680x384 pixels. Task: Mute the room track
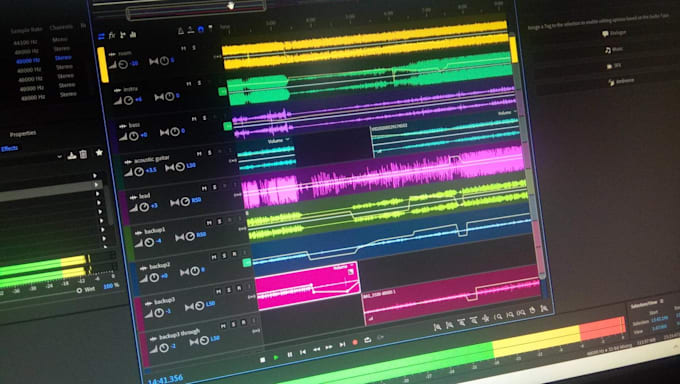(x=183, y=49)
